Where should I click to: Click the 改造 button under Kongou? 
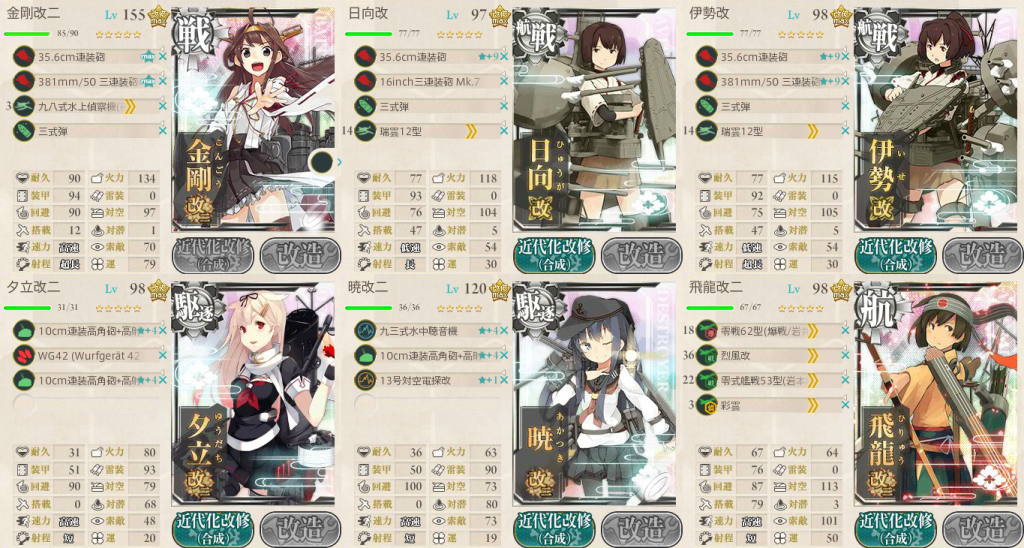tap(300, 255)
